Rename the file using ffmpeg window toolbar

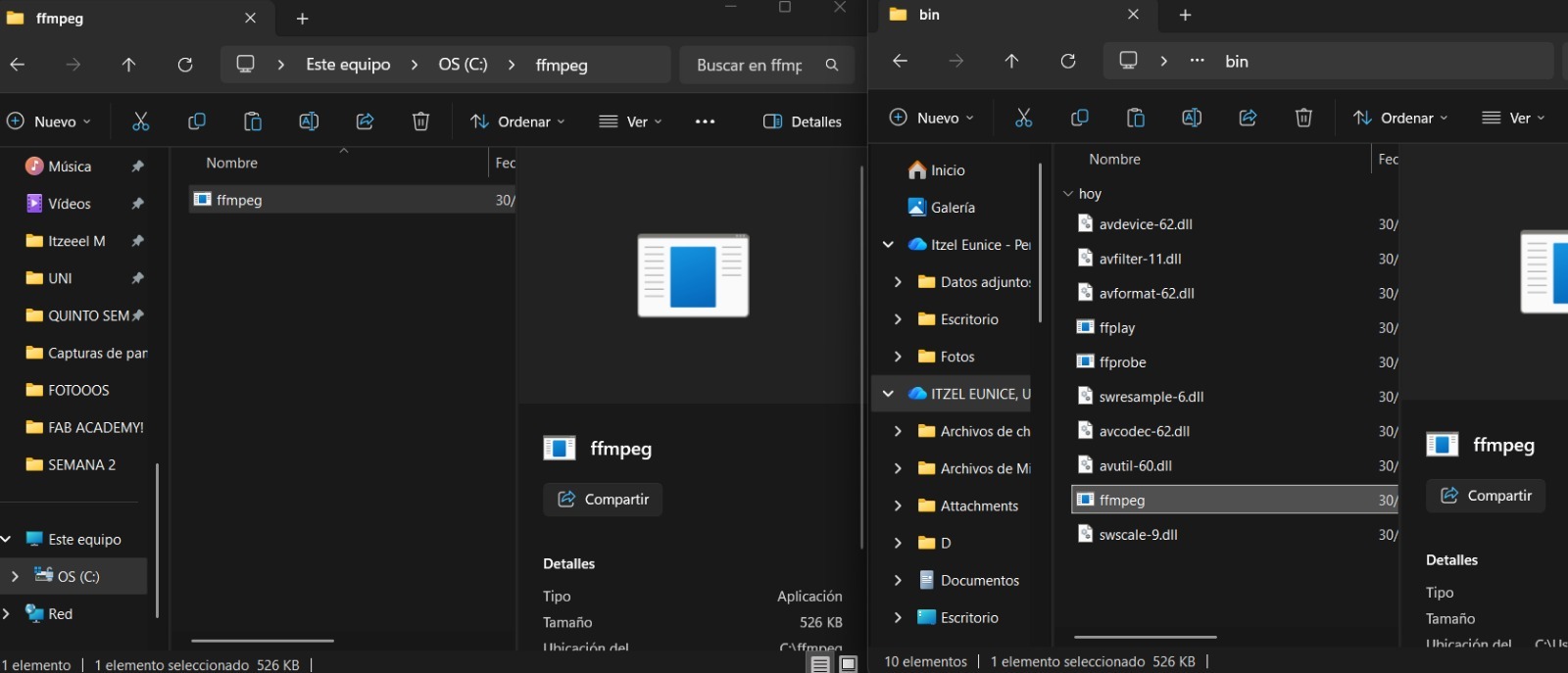tap(309, 121)
